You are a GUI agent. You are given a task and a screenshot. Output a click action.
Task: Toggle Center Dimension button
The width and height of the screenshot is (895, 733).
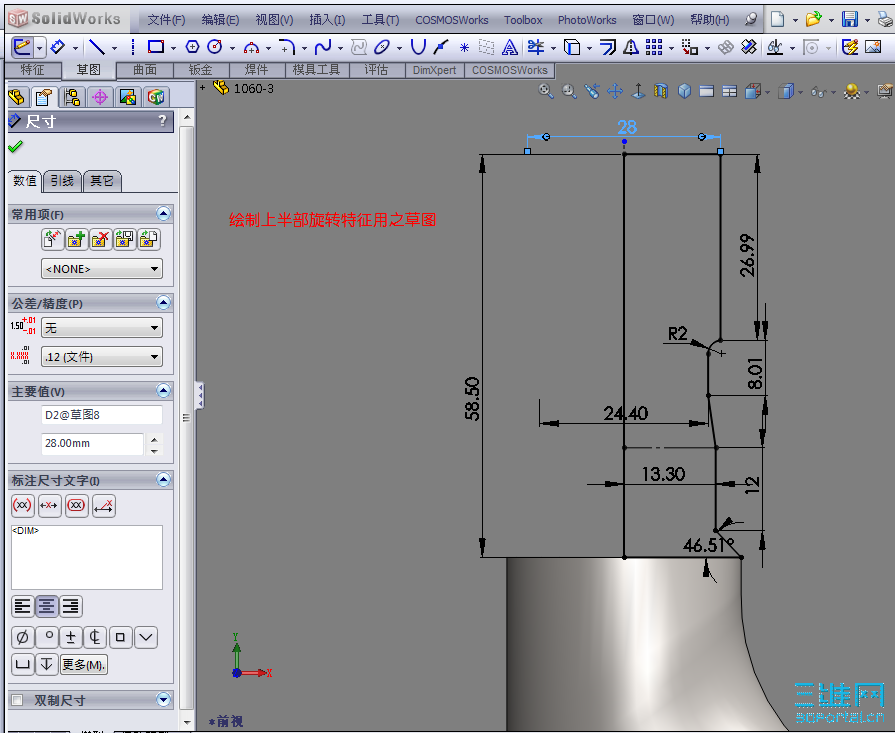(50, 505)
